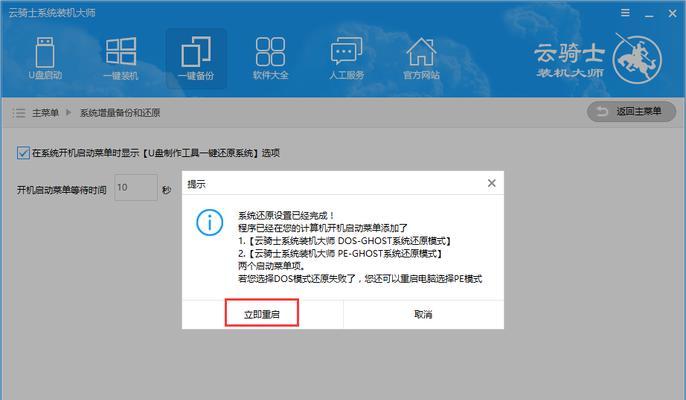This screenshot has height=400, width=686.
Task: Click 取消 to cancel the prompt
Action: click(423, 314)
